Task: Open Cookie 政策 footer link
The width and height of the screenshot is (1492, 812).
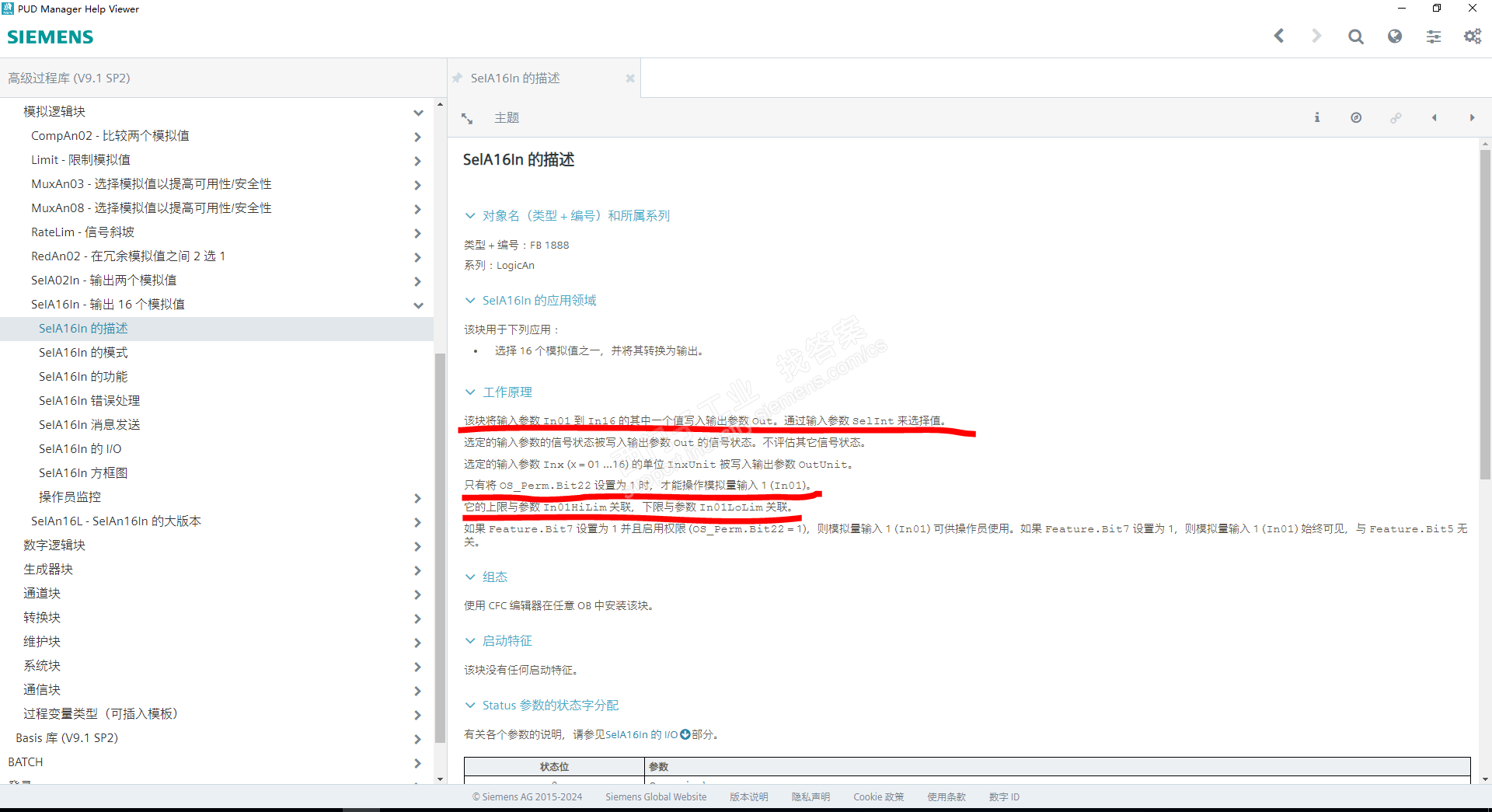Action: [878, 797]
